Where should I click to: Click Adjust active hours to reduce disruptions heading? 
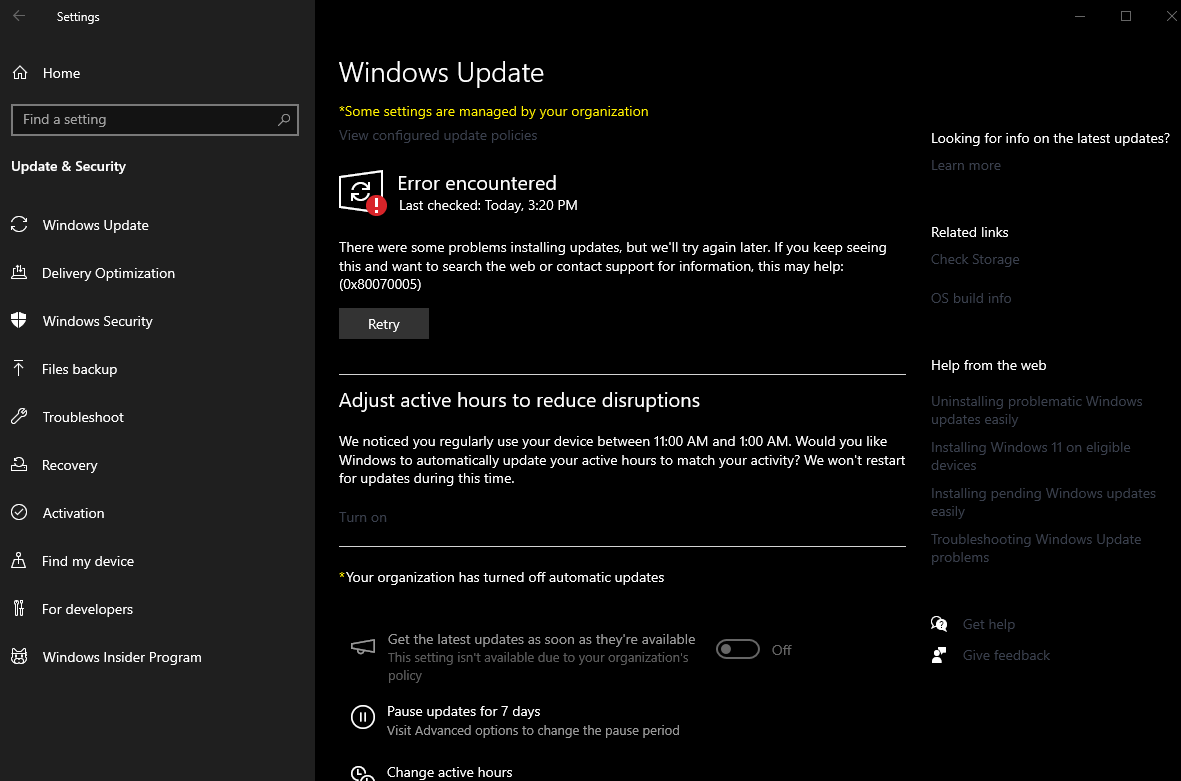point(520,401)
